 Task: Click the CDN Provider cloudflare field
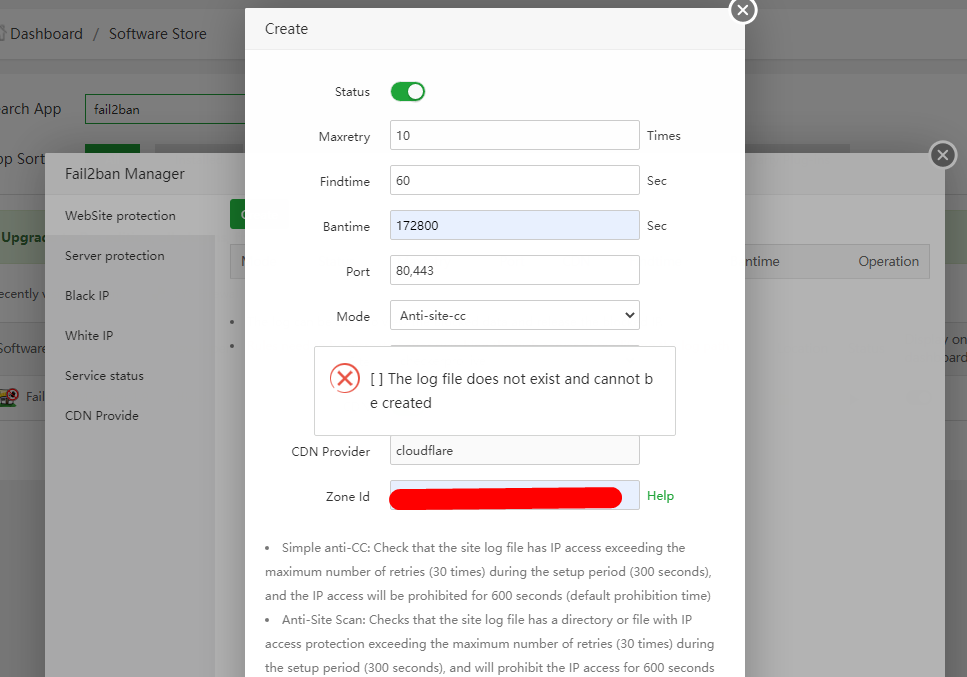[x=514, y=451]
